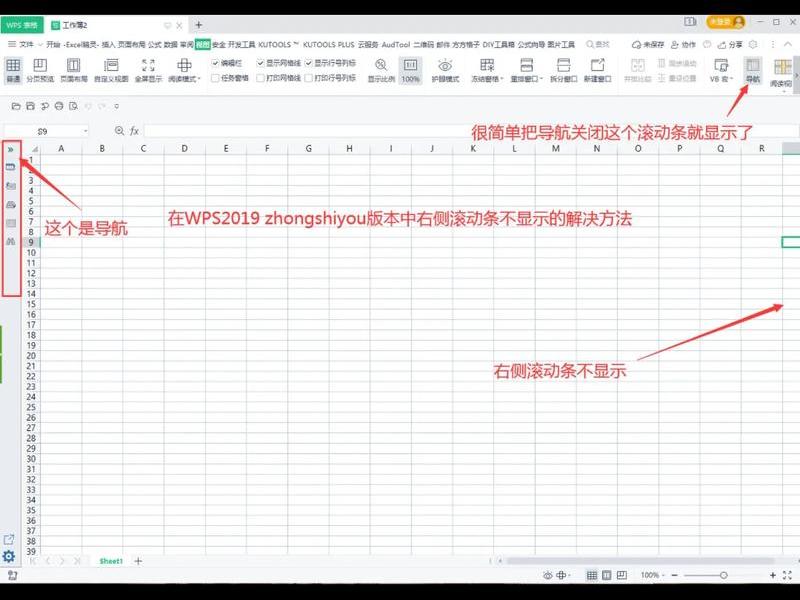Switch to the 数据 data tab
The height and width of the screenshot is (600, 800).
pos(170,44)
